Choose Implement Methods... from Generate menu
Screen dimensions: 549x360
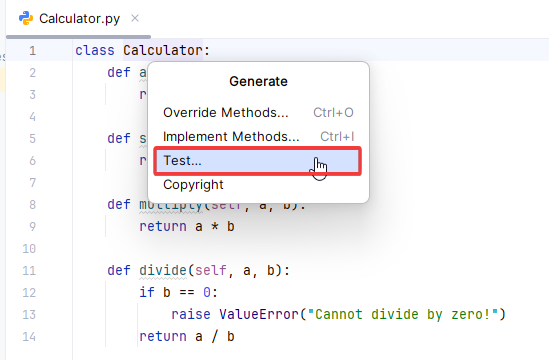click(x=258, y=137)
